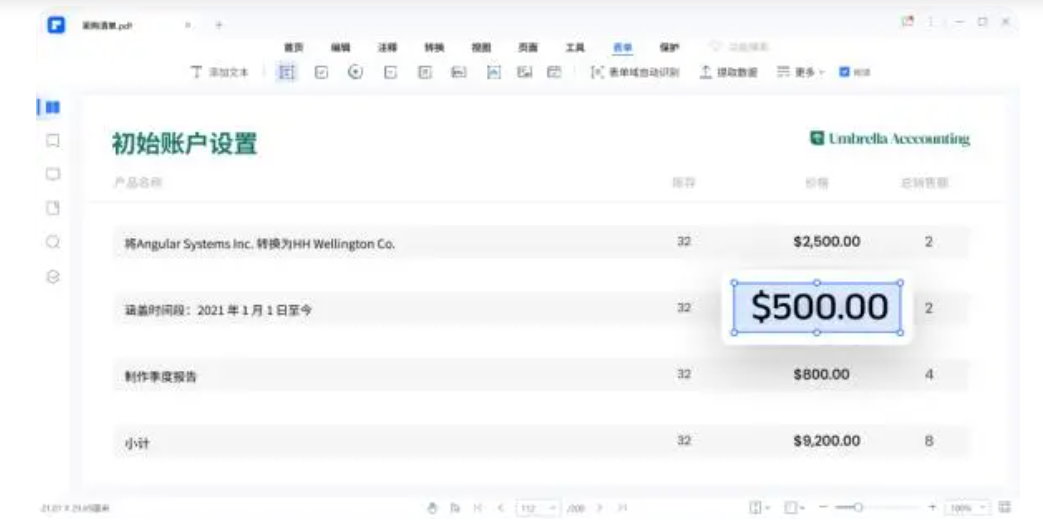Open the attachments sidebar panel
This screenshot has width=1043, height=527.
tap(53, 208)
